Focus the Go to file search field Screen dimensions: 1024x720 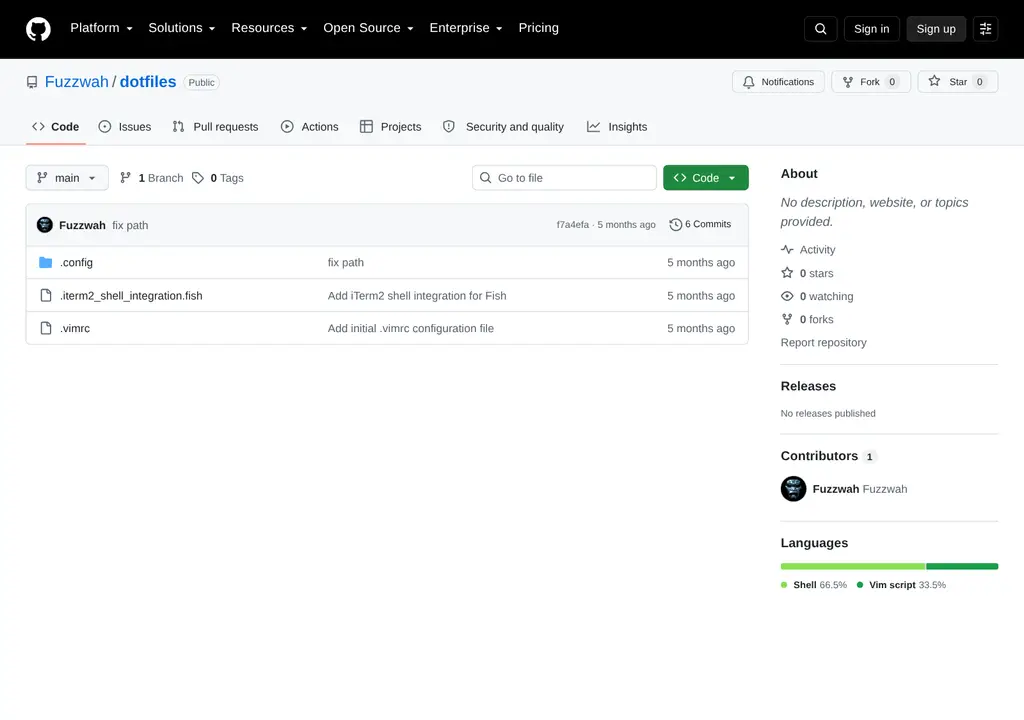[x=564, y=178]
